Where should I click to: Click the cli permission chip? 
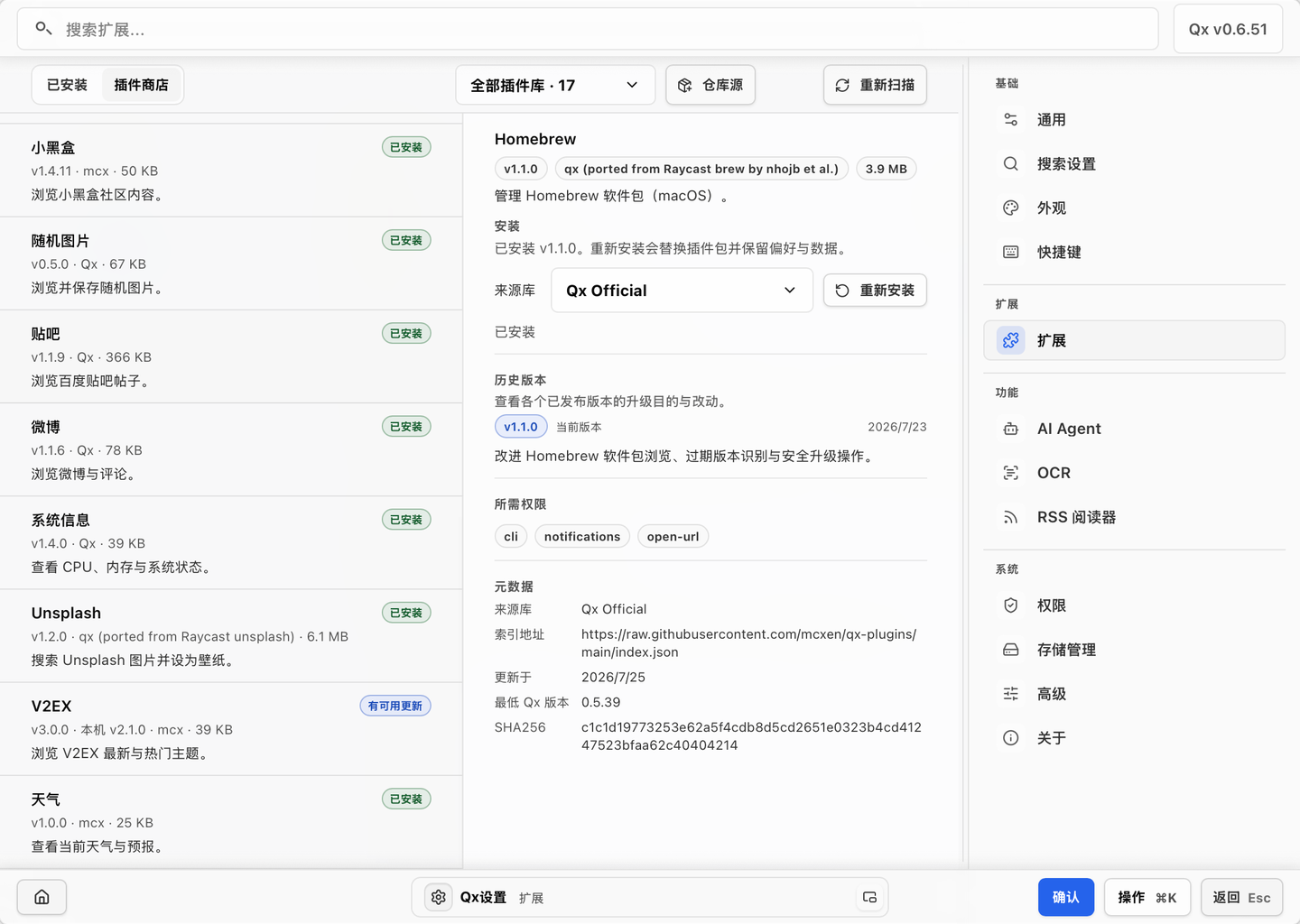(x=511, y=537)
